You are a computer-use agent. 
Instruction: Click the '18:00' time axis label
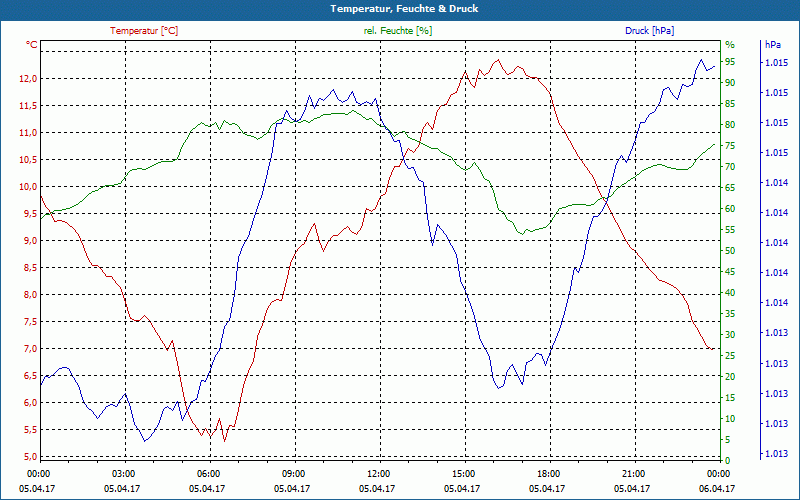pos(548,473)
